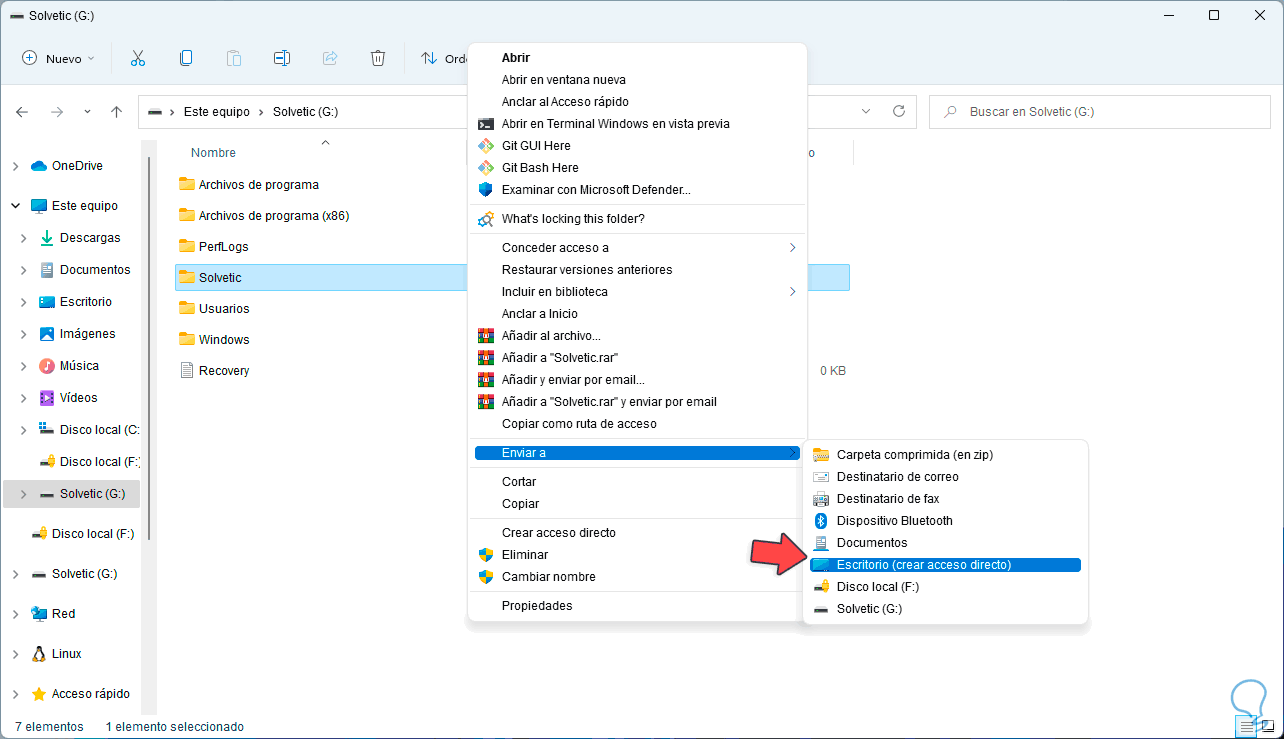Click the Paste icon in toolbar
This screenshot has height=739, width=1284.
(234, 58)
